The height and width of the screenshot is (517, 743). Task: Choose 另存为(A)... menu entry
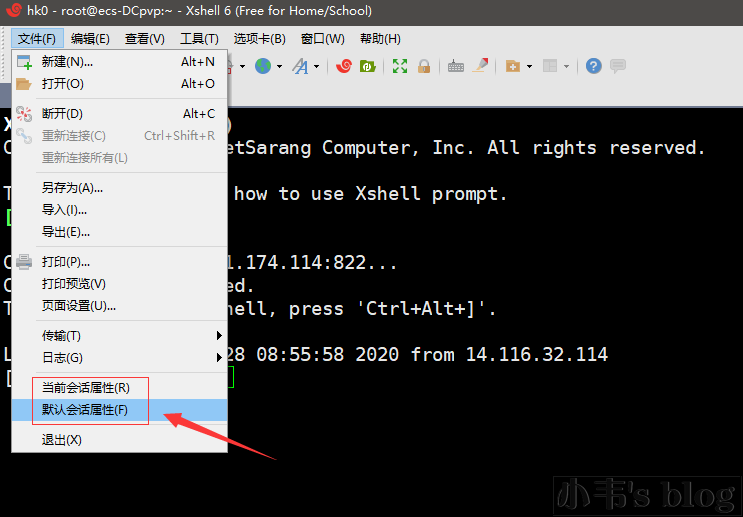click(x=119, y=188)
